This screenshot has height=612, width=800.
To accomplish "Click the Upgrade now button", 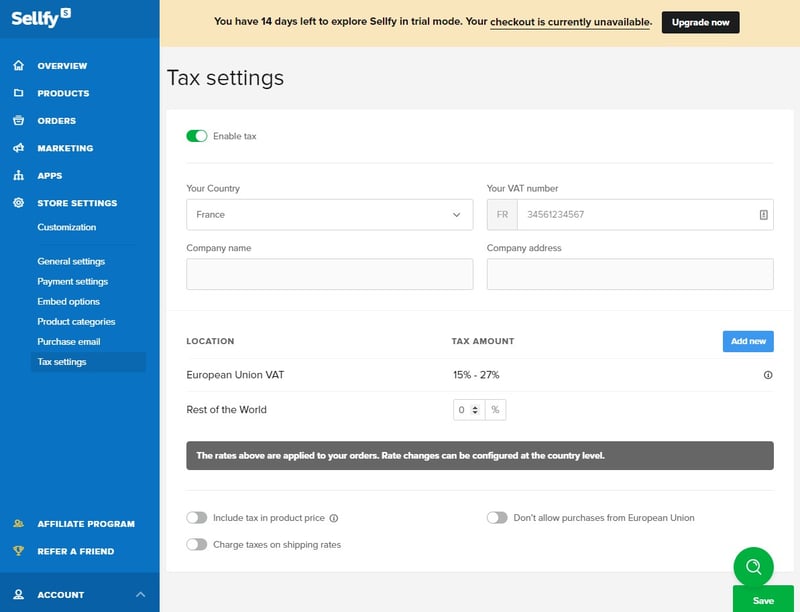I will click(x=700, y=22).
